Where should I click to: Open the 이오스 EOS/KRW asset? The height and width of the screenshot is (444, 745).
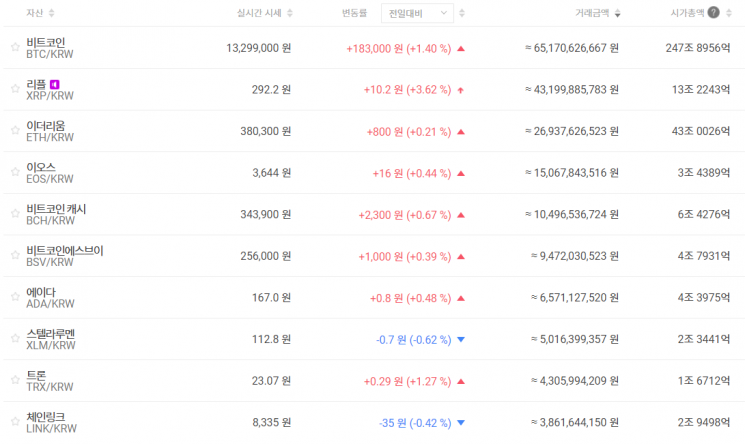pos(50,173)
